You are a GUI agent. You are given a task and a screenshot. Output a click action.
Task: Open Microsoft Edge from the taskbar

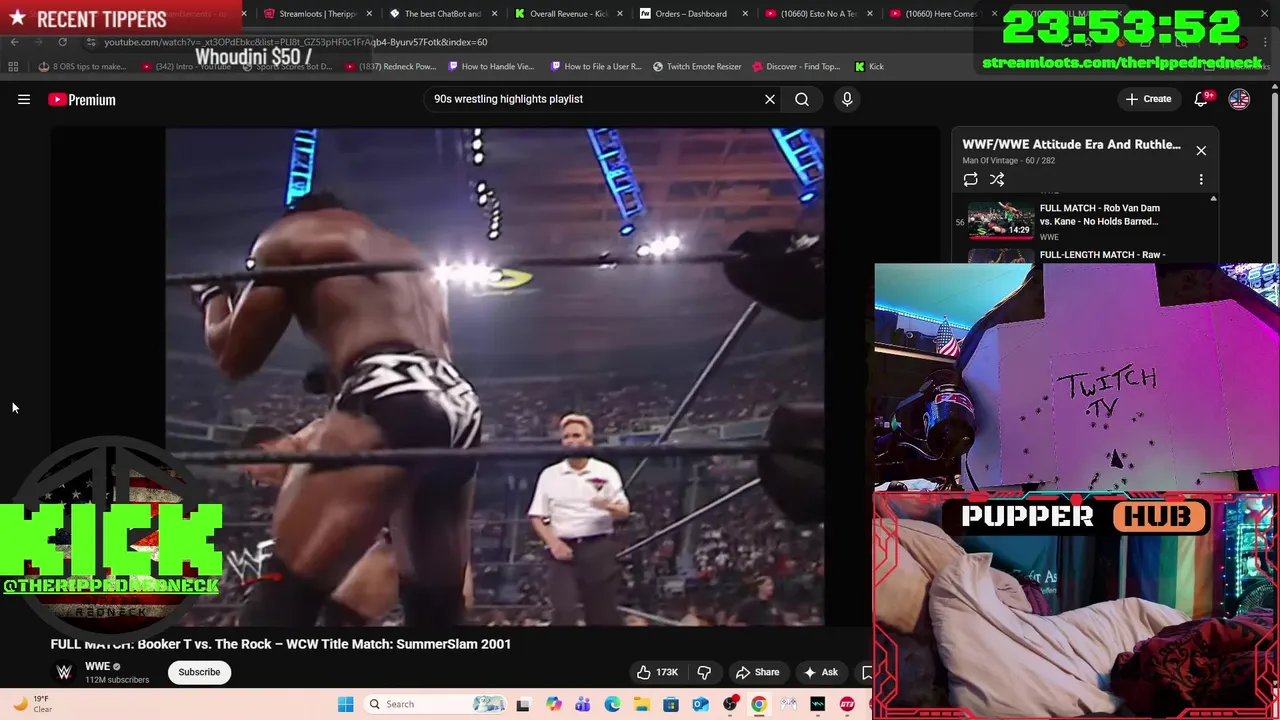tap(612, 704)
